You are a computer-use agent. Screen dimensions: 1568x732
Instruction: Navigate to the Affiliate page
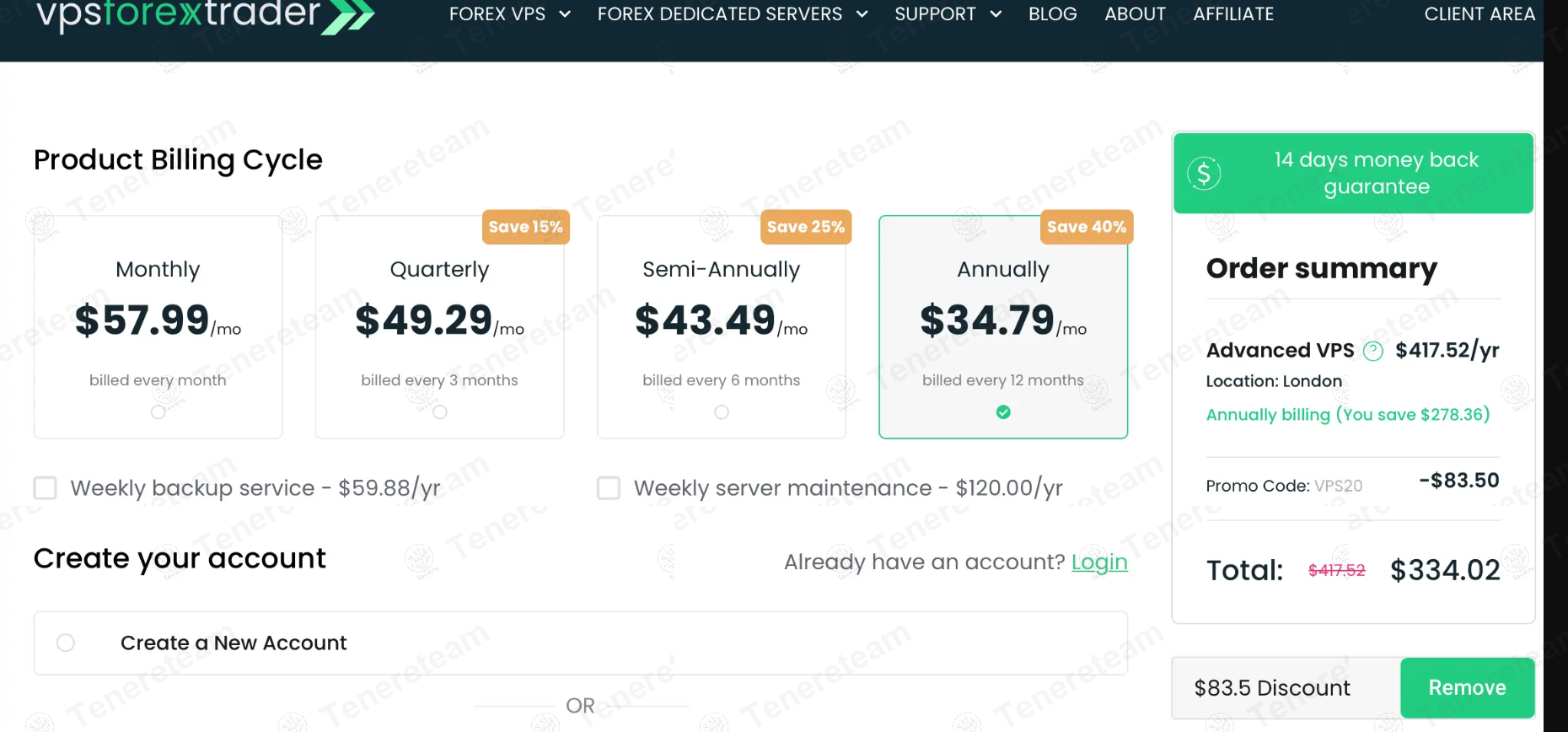[x=1233, y=14]
